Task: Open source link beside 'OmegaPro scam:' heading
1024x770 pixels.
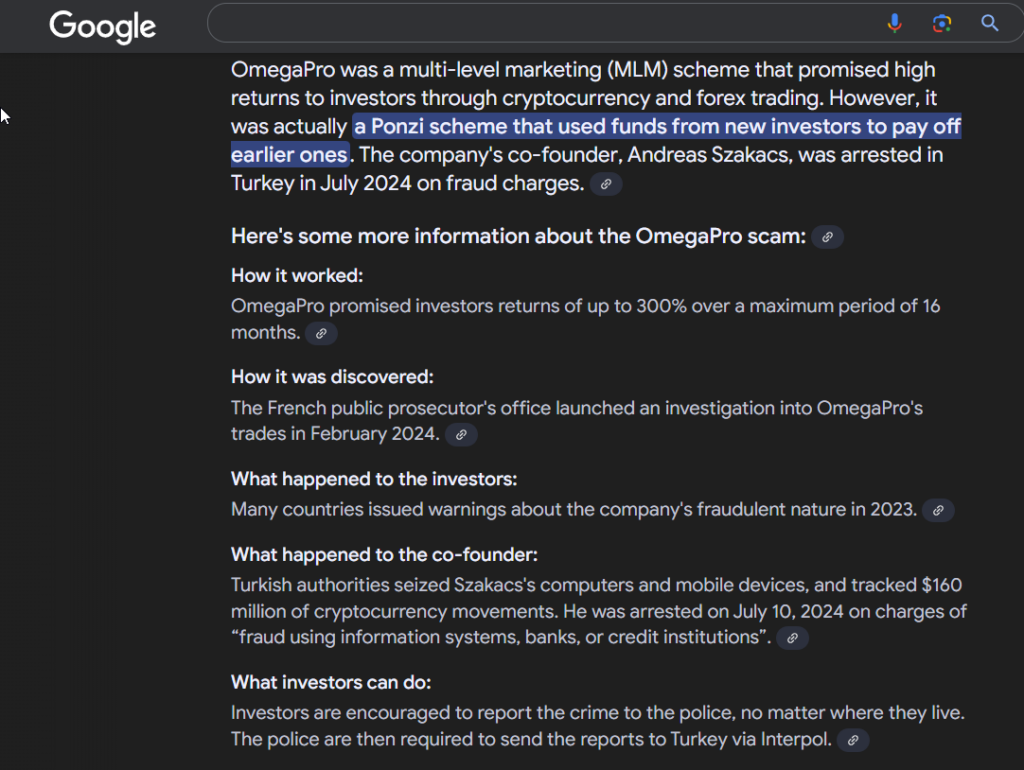Action: (x=827, y=237)
